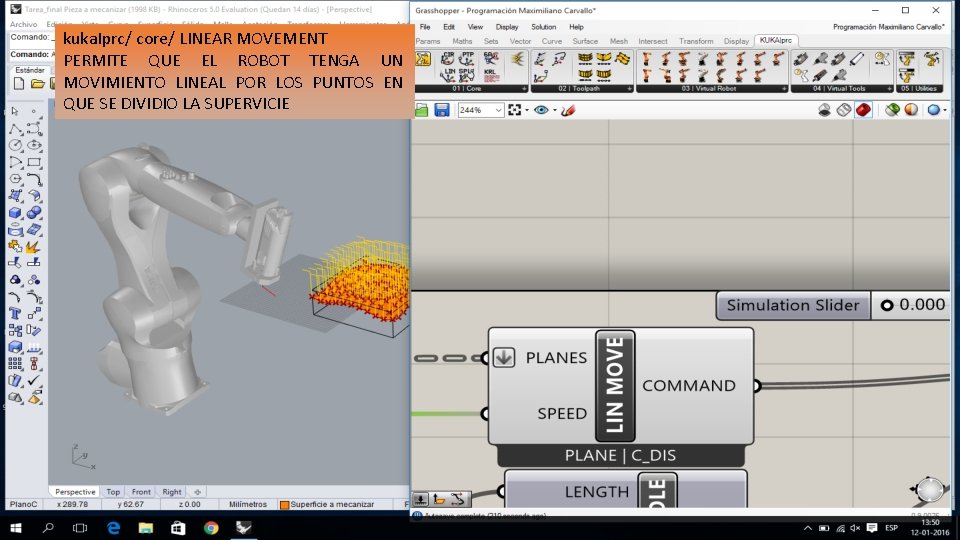Open File Explorer from the taskbar
Image resolution: width=960 pixels, height=540 pixels.
point(146,528)
